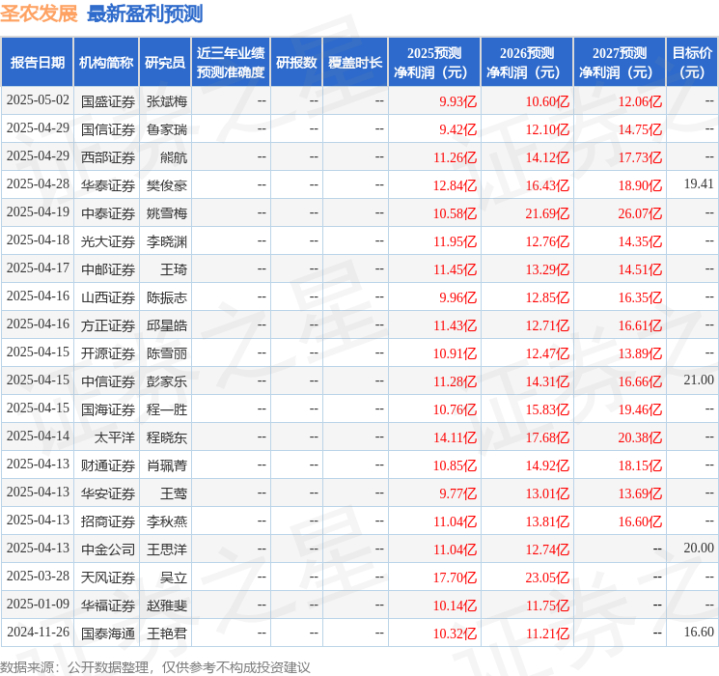Click analyst name 樊俊豪
The image size is (719, 676).
166,185
